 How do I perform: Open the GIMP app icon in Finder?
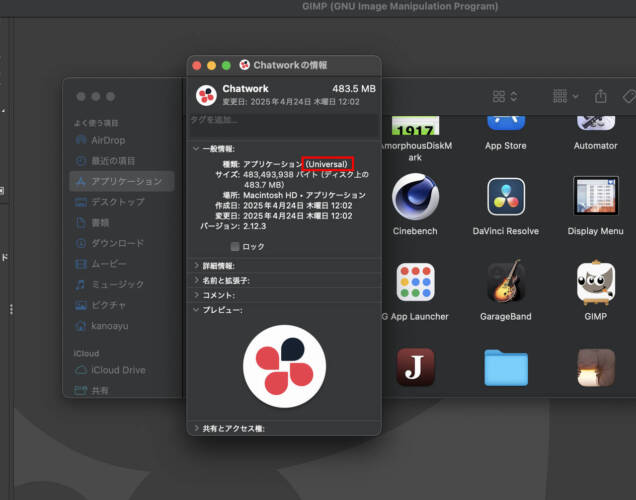[595, 282]
